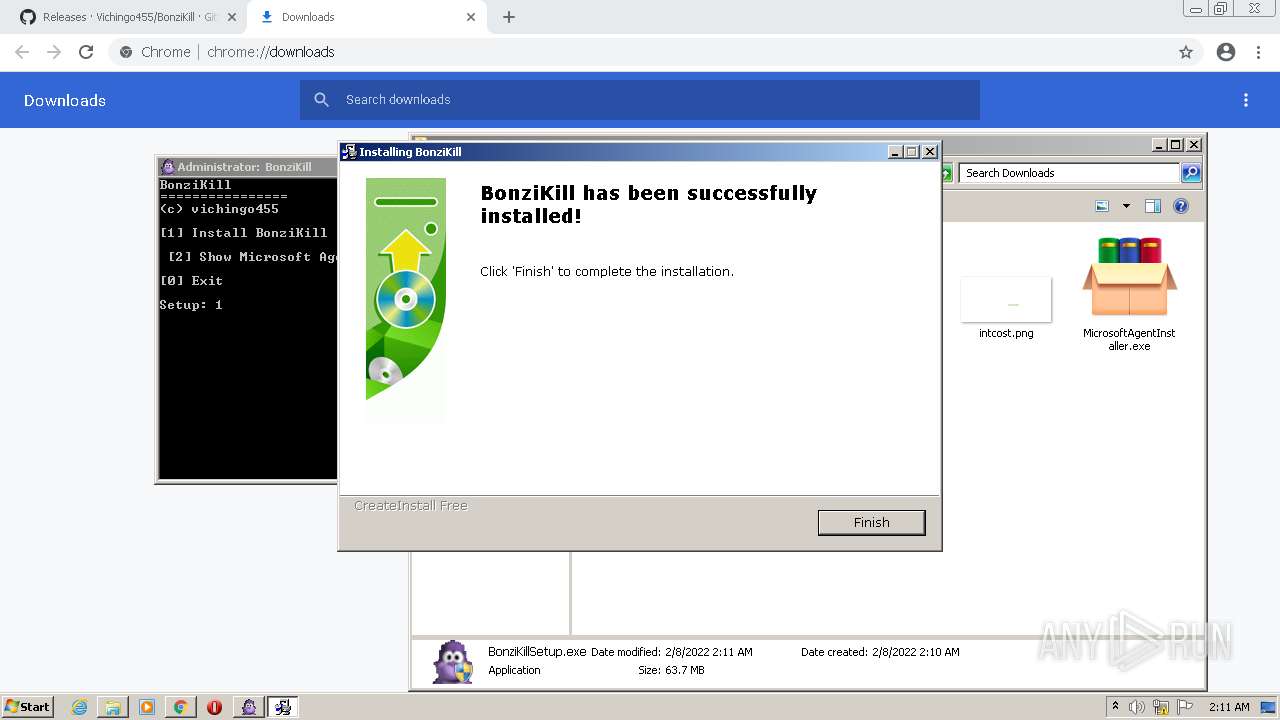The height and width of the screenshot is (720, 1280).
Task: Click the chrome://downloads address bar
Action: [640, 52]
